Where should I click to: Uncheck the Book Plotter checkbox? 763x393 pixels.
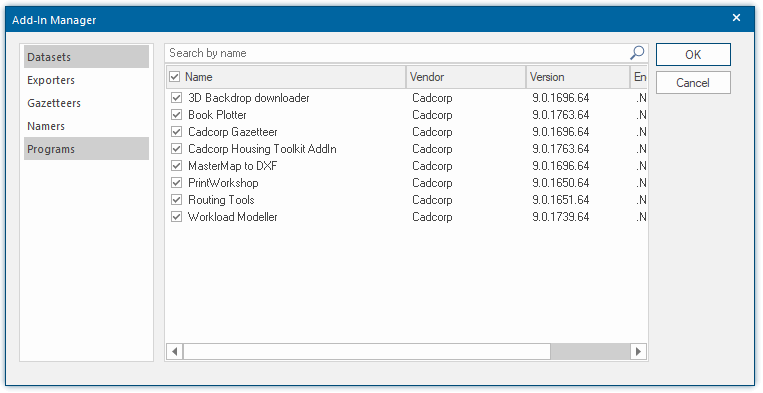coord(176,115)
